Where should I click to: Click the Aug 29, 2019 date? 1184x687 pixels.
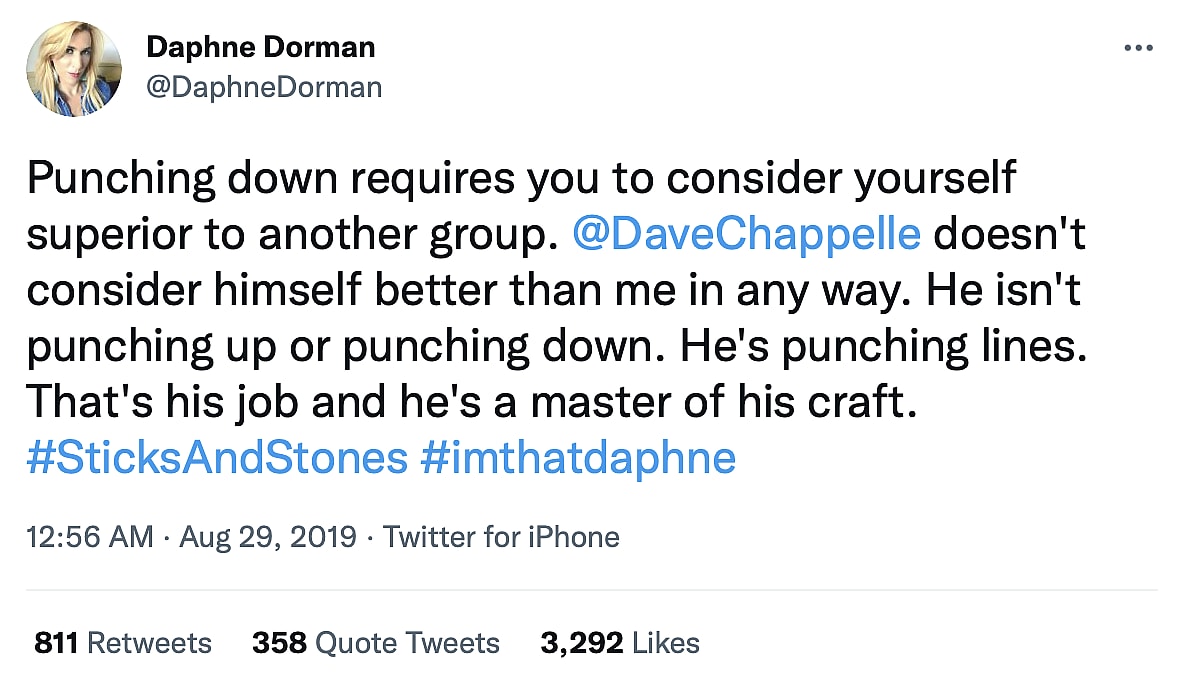(x=268, y=537)
